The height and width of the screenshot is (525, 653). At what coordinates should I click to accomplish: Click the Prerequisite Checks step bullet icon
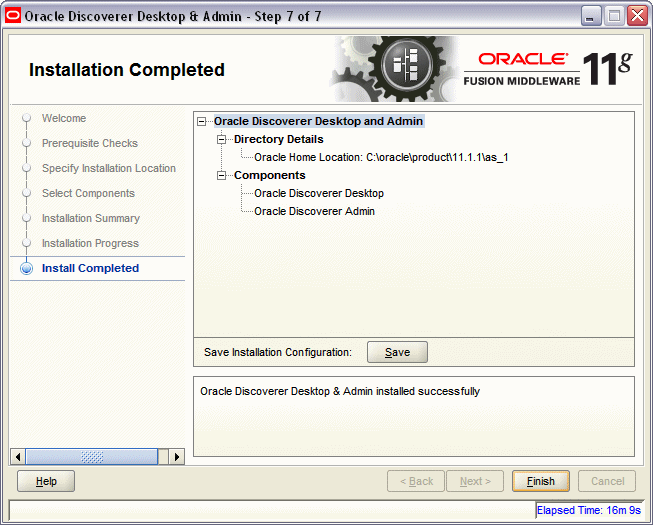(27, 143)
